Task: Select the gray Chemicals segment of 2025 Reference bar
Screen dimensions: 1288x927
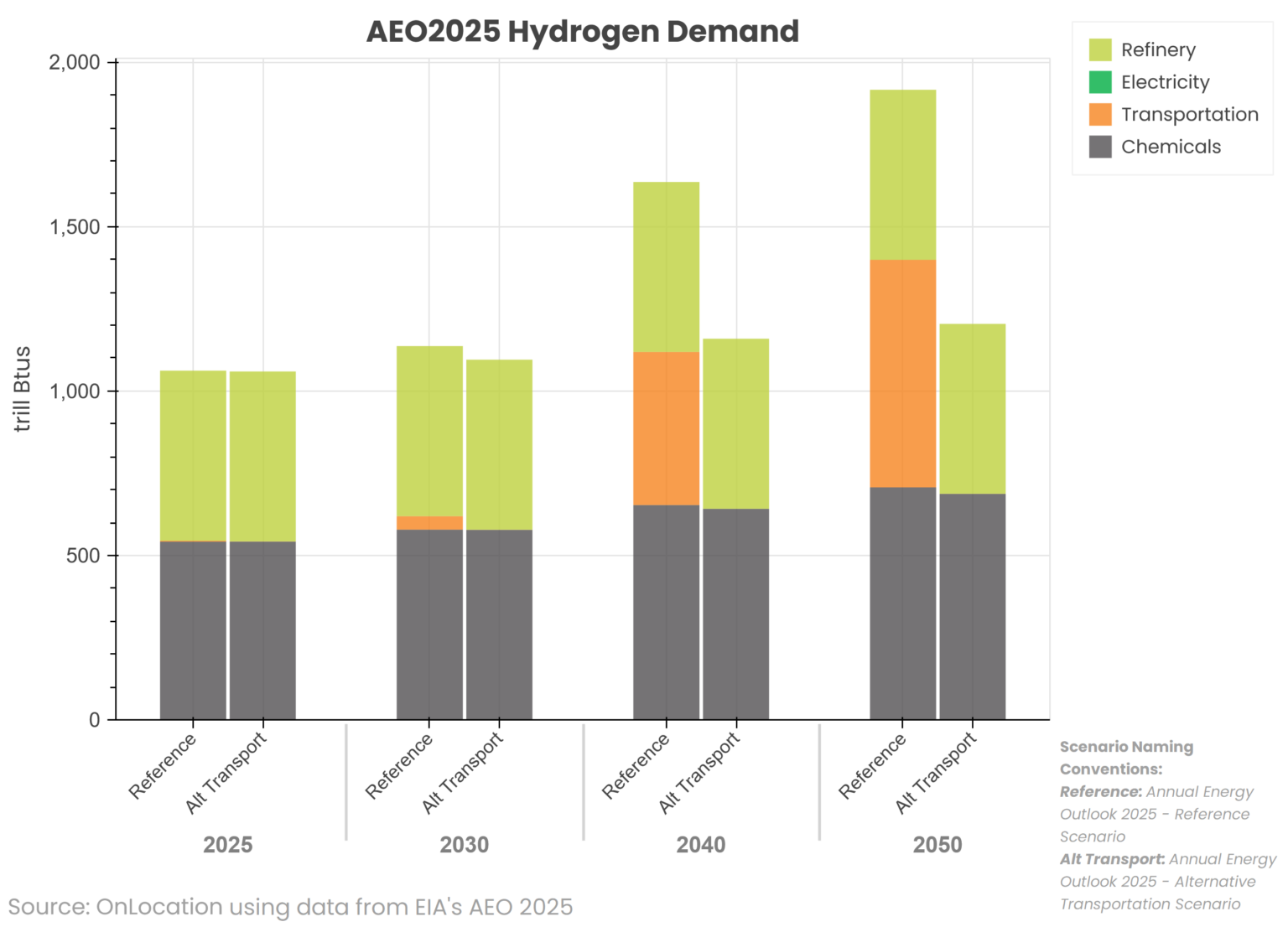Action: point(194,629)
